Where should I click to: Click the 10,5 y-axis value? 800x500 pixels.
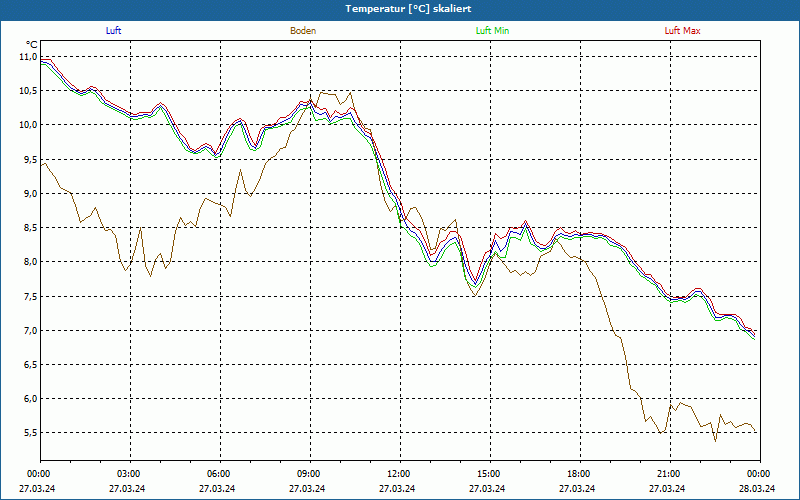point(28,91)
